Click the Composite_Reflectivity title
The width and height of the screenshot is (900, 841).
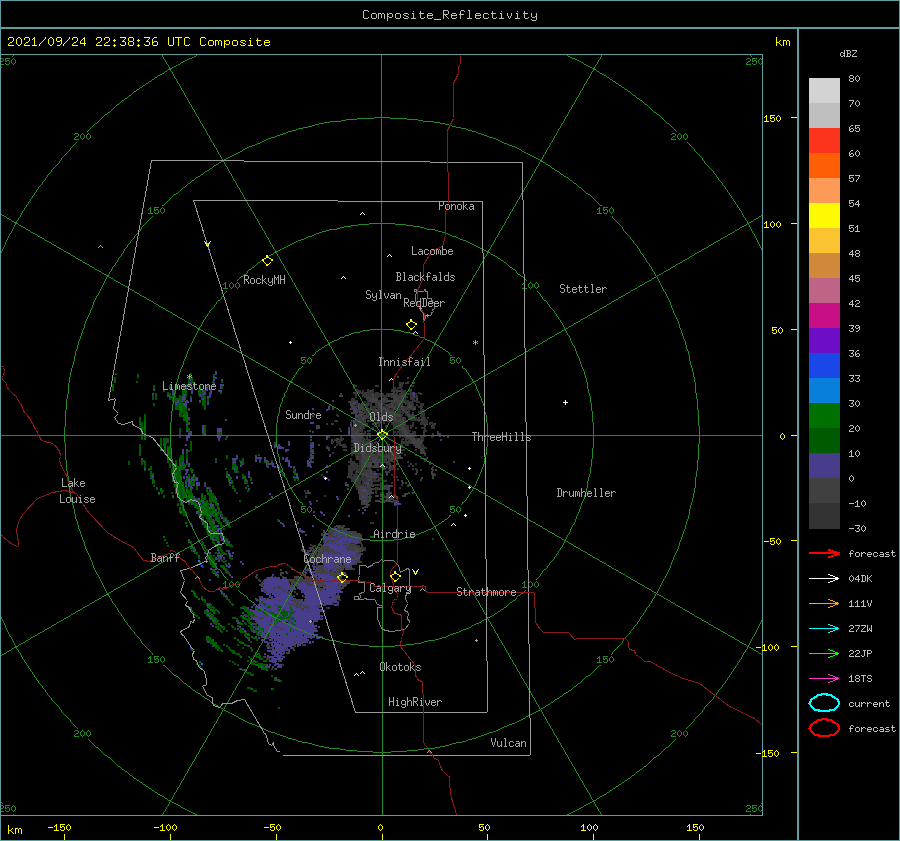click(x=449, y=15)
